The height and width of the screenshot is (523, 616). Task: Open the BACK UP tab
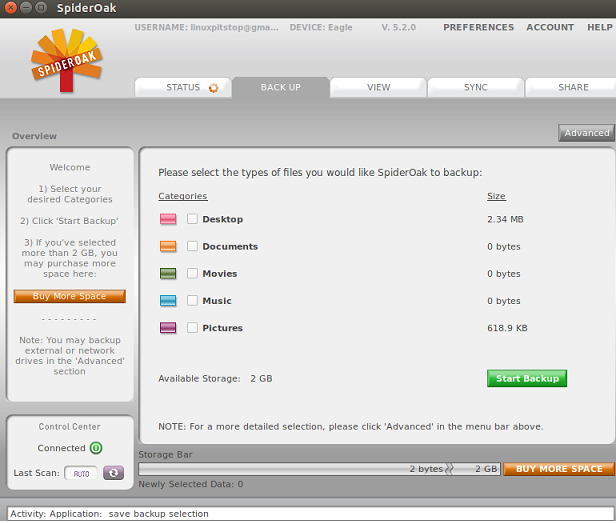tap(280, 87)
